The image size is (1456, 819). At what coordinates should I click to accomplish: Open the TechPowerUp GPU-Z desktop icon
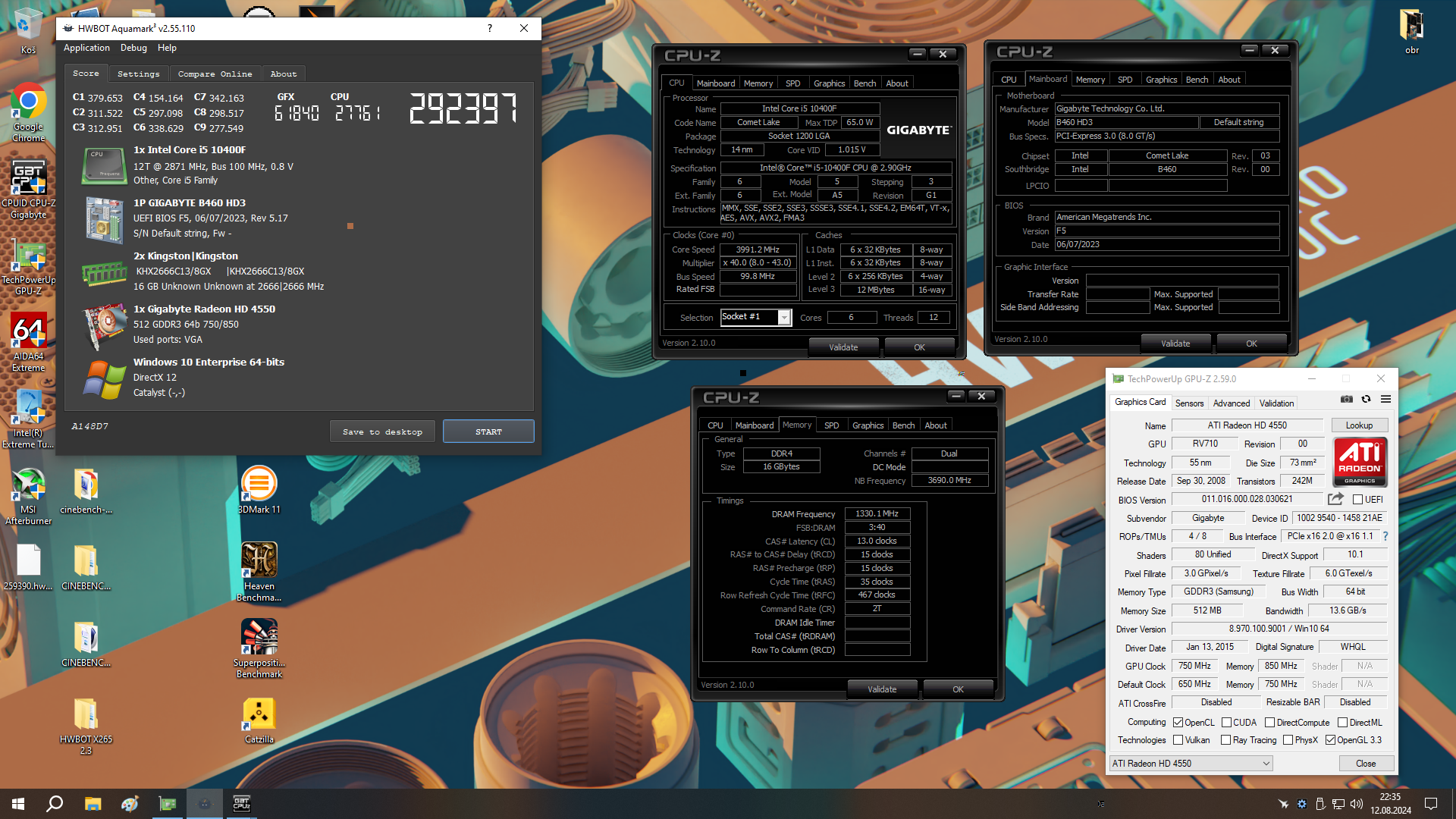click(x=28, y=267)
